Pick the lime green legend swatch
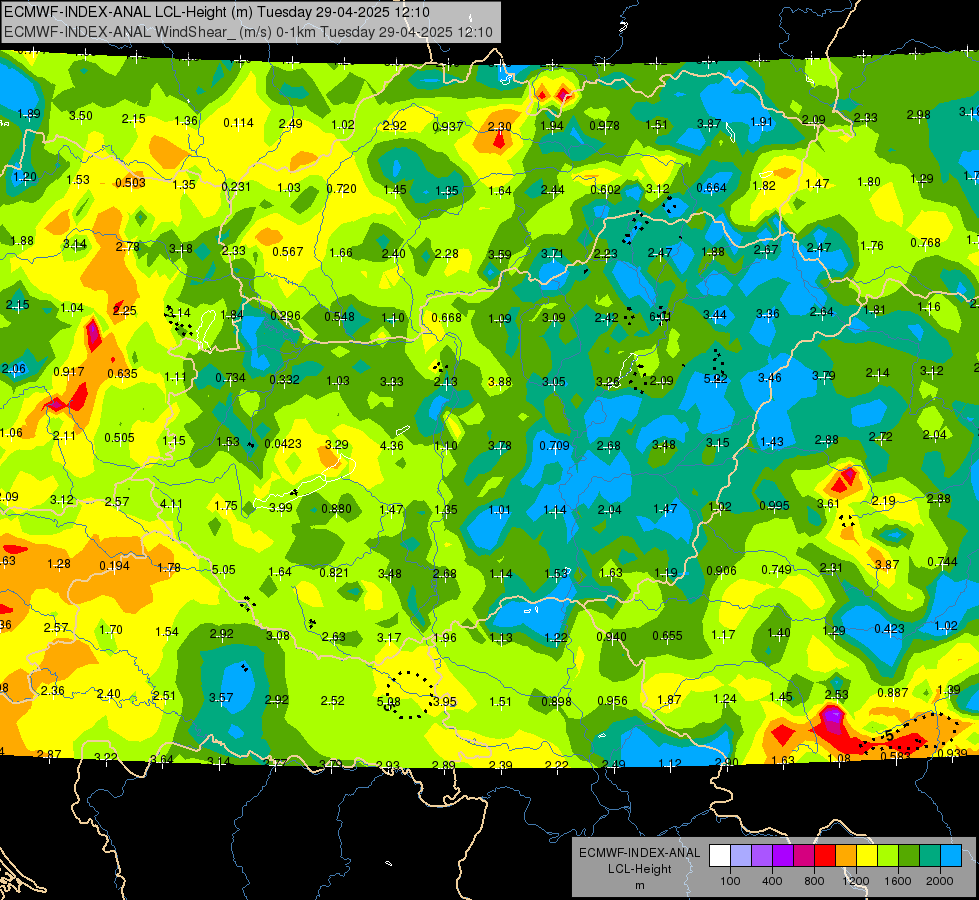The height and width of the screenshot is (900, 979). tap(888, 856)
